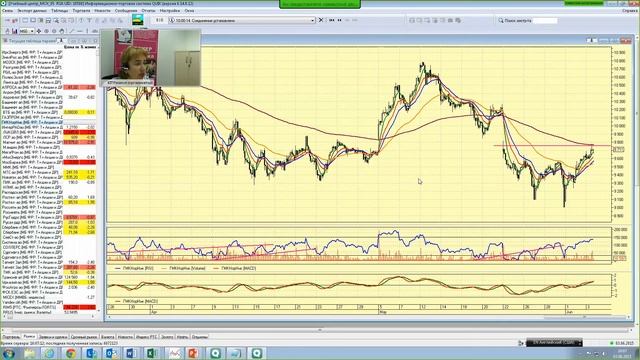Expand the connection status dropdown
The image size is (640, 360).
click(x=313, y=20)
